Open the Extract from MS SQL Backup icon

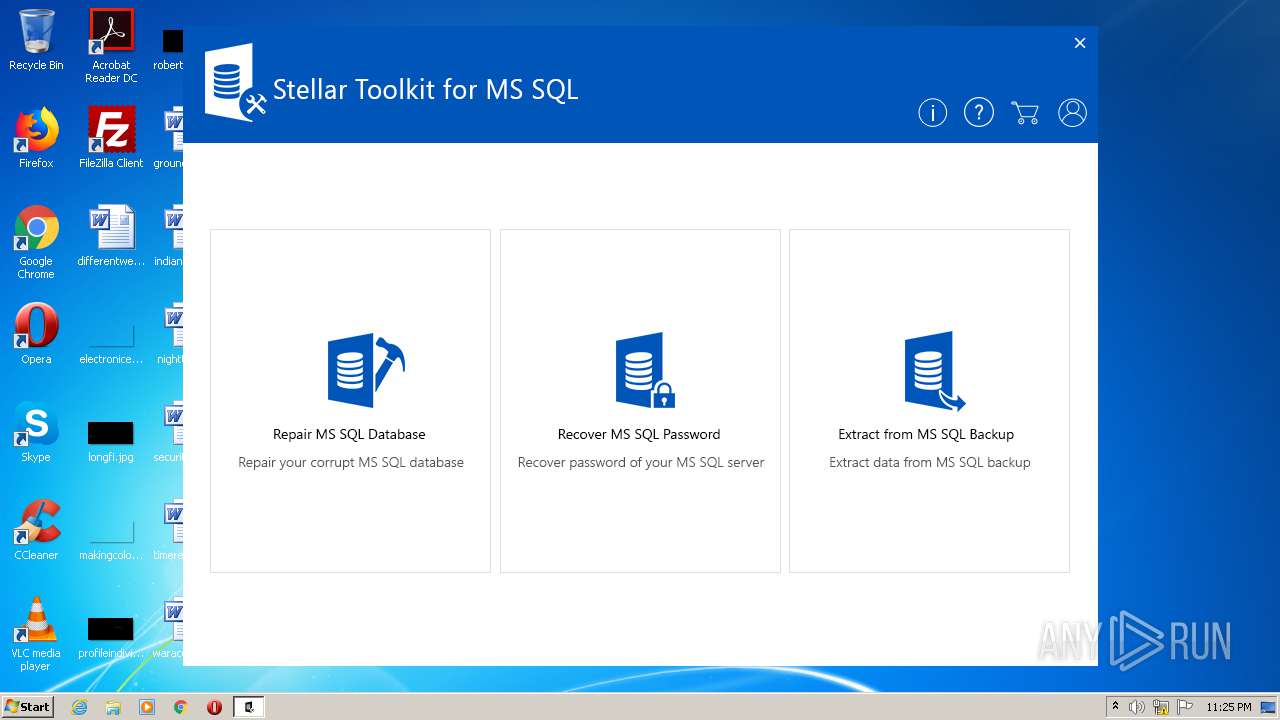934,371
